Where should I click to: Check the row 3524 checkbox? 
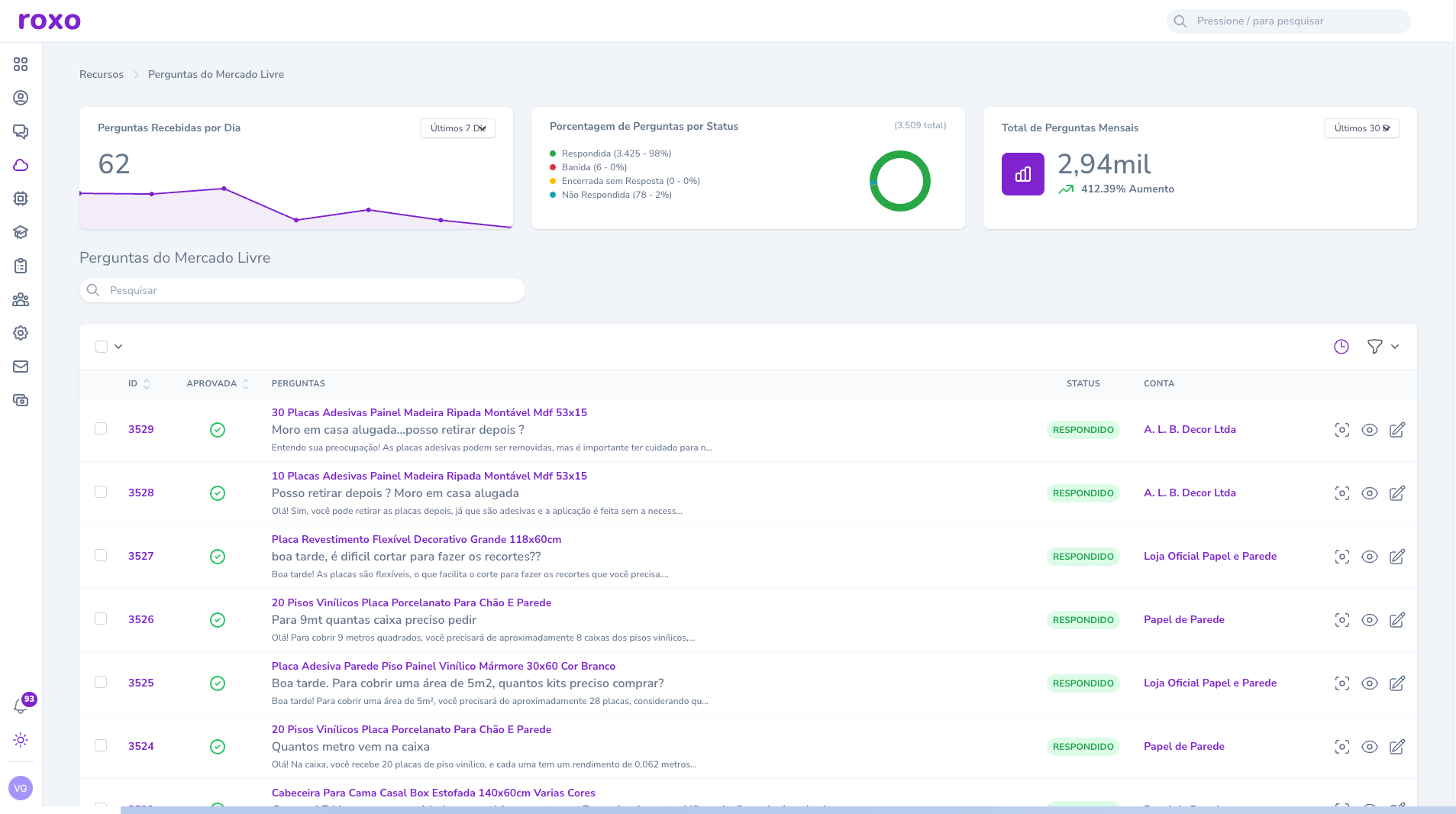point(101,745)
